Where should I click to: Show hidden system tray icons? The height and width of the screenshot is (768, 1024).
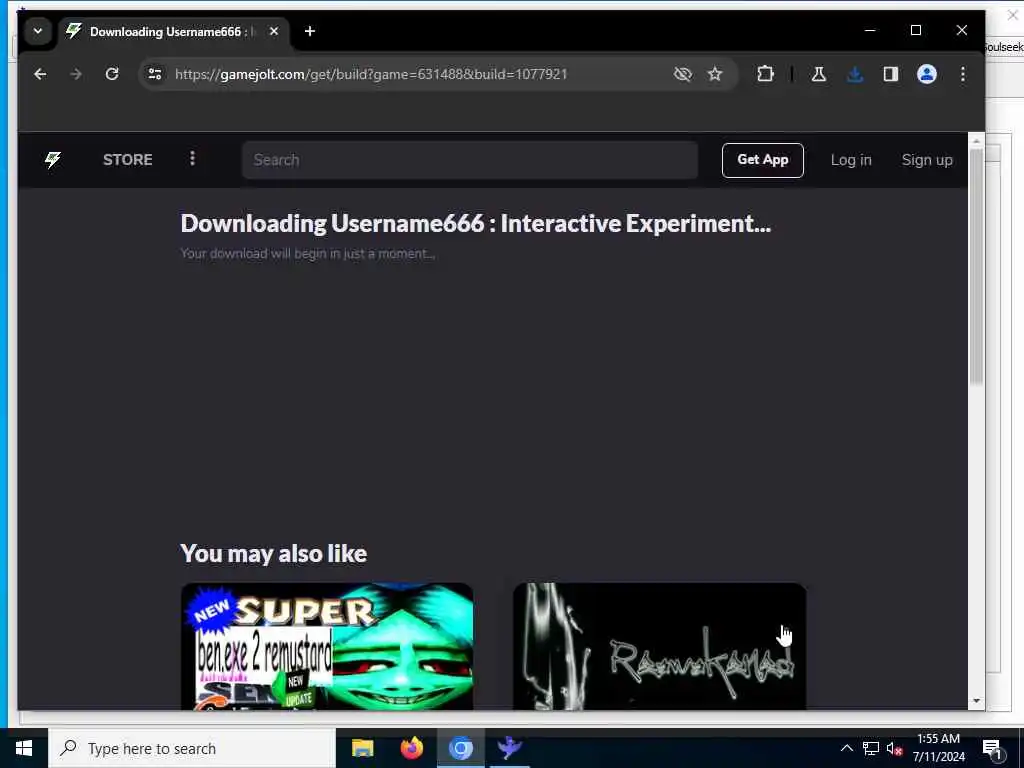coord(846,748)
